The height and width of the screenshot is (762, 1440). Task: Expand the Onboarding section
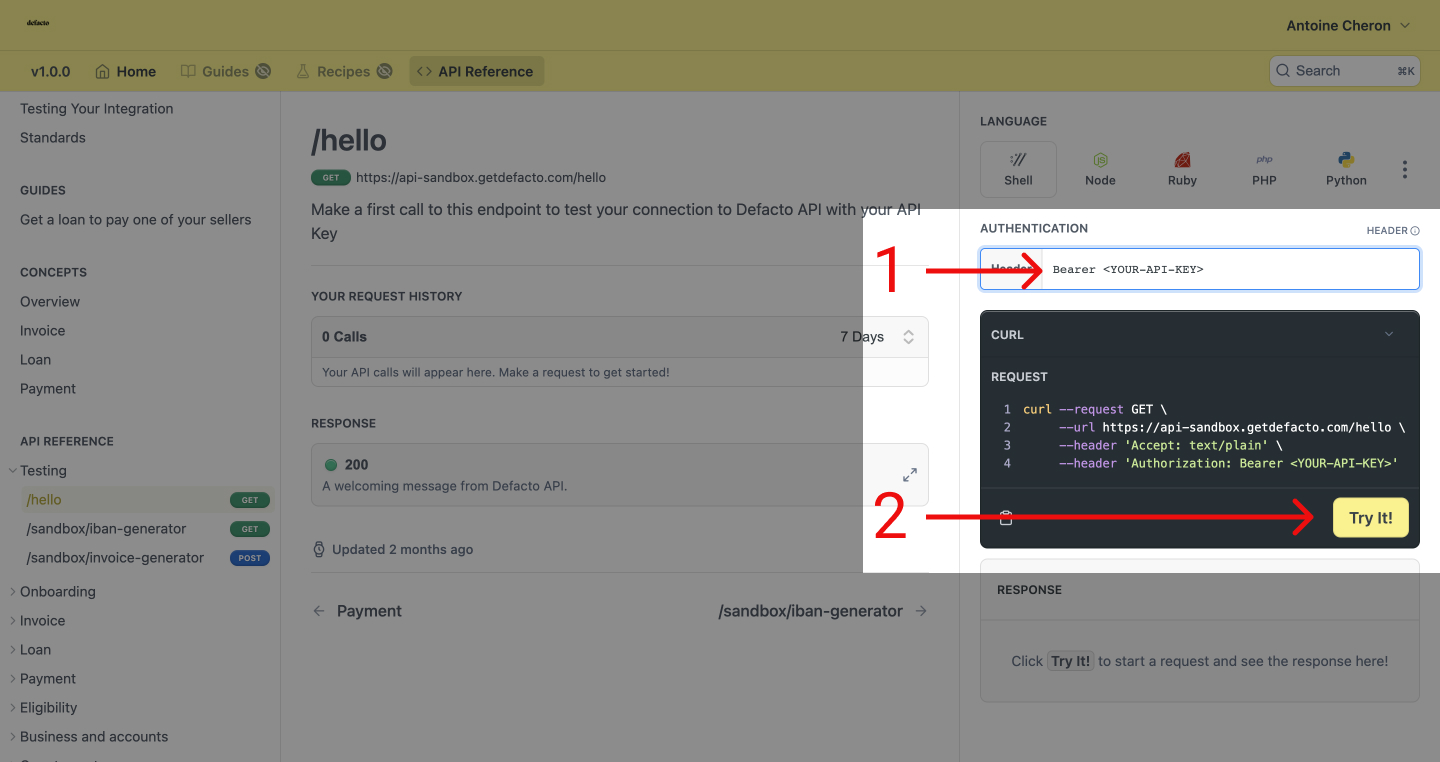pos(52,591)
